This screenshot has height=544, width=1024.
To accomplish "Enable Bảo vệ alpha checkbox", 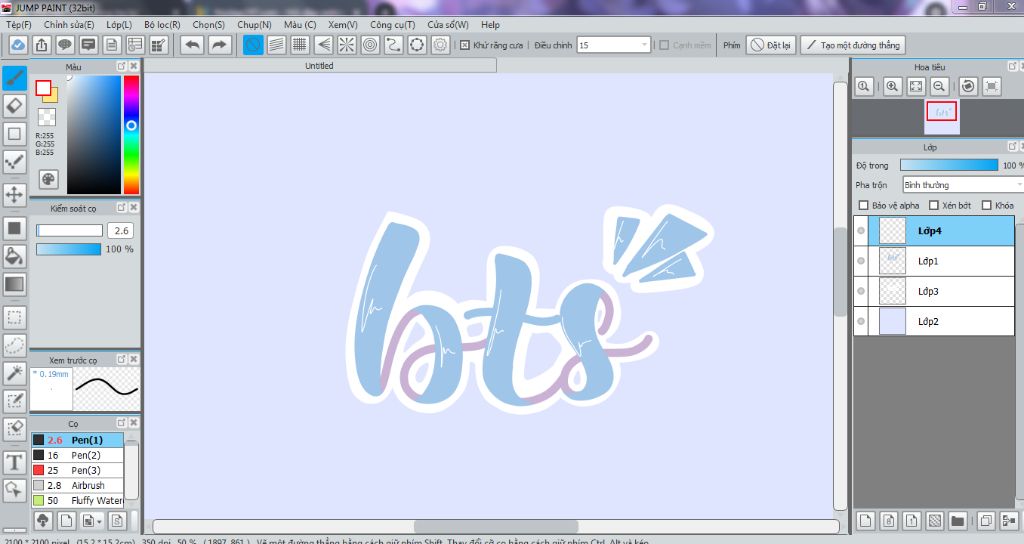I will [x=863, y=205].
